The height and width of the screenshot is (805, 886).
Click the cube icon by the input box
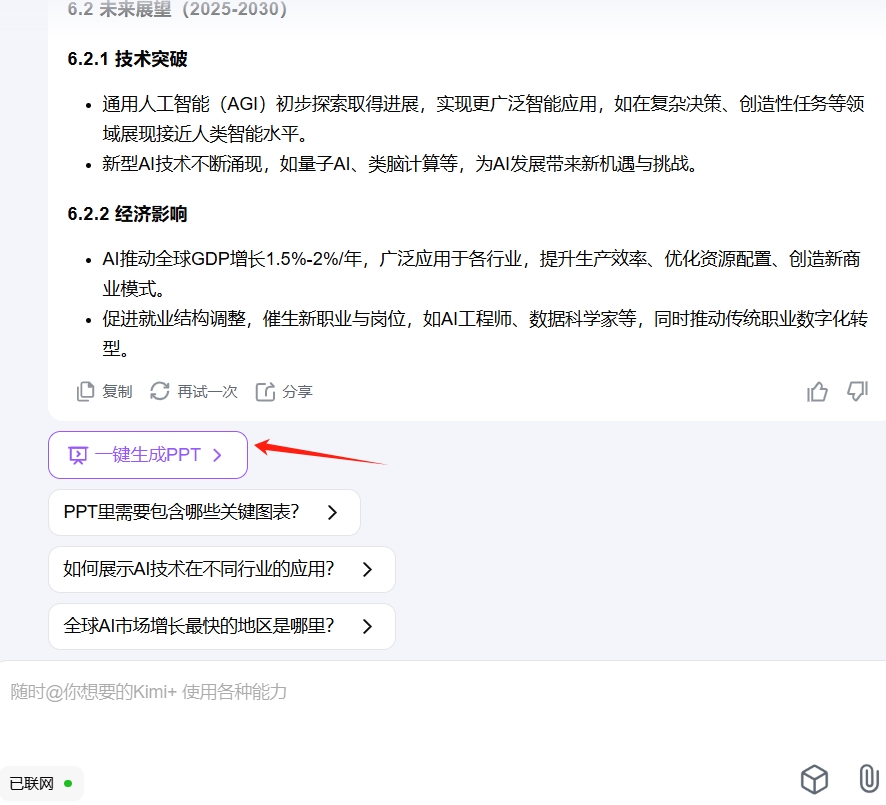pos(814,780)
